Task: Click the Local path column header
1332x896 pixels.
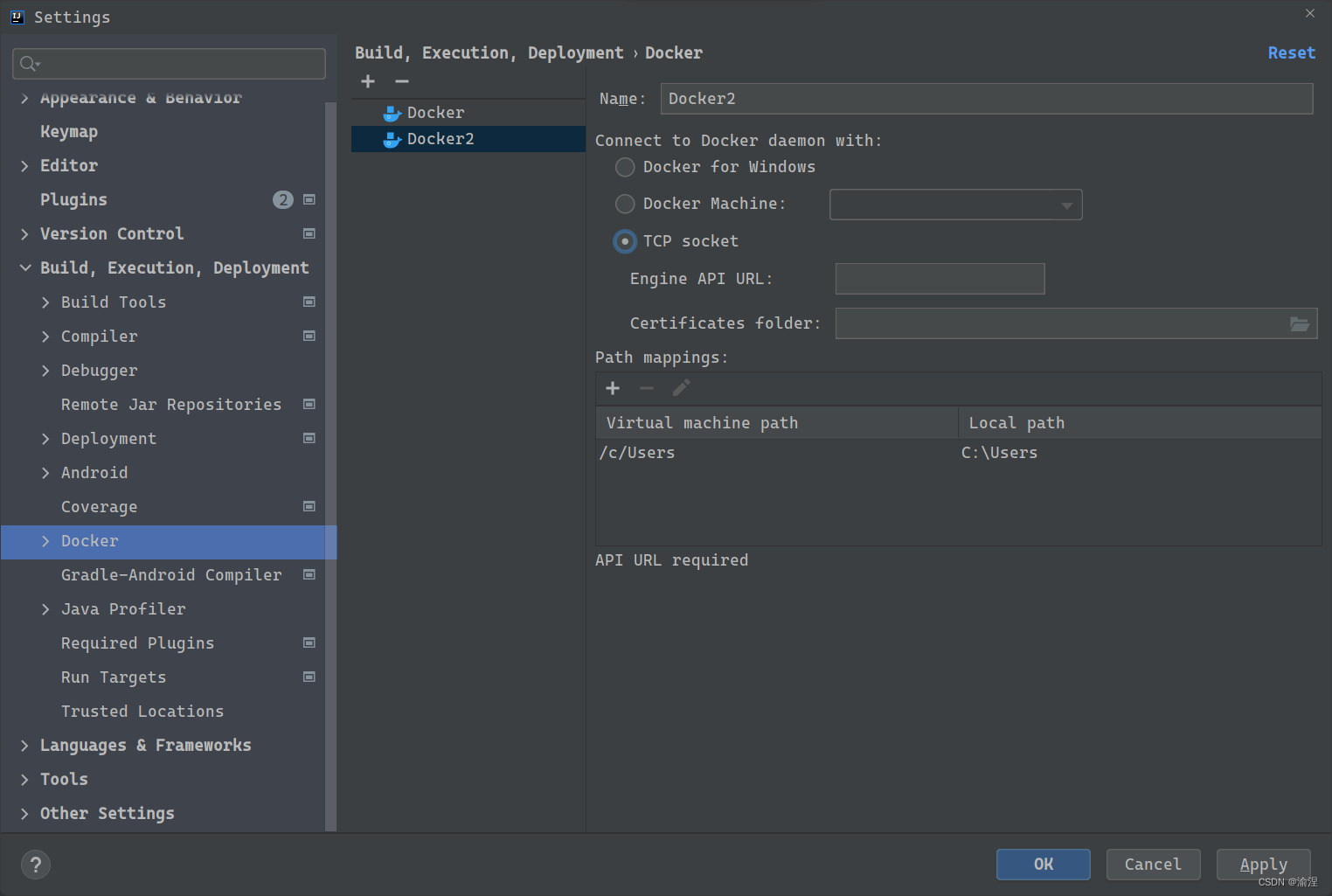Action: click(x=1140, y=423)
